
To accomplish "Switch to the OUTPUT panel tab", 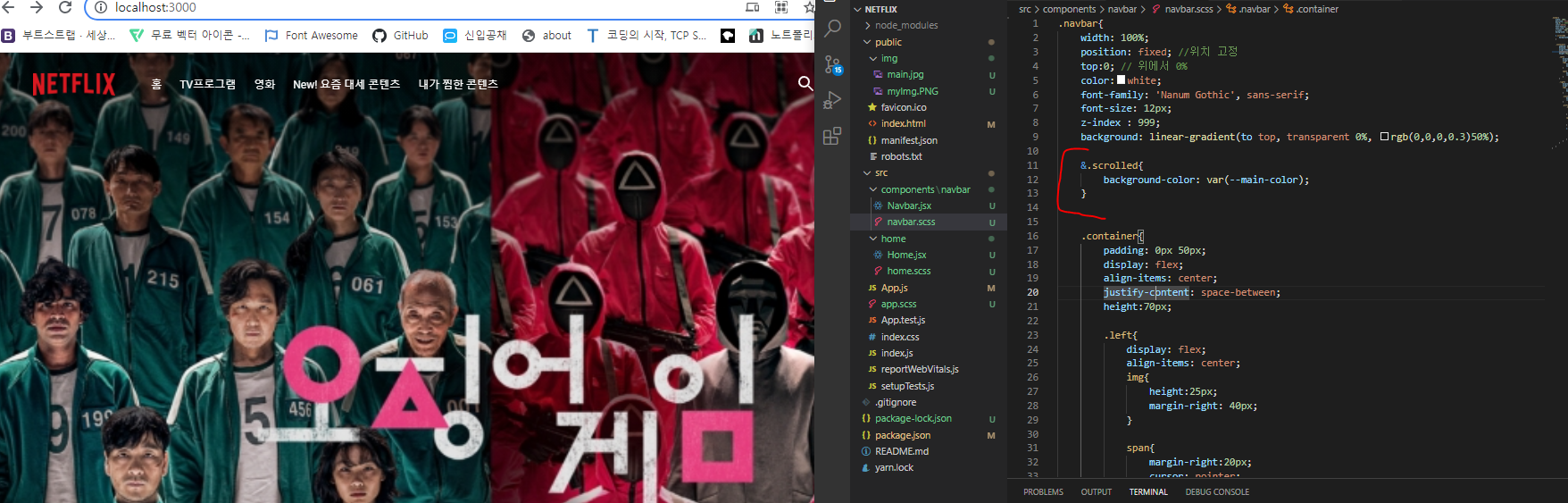I will point(1096,492).
